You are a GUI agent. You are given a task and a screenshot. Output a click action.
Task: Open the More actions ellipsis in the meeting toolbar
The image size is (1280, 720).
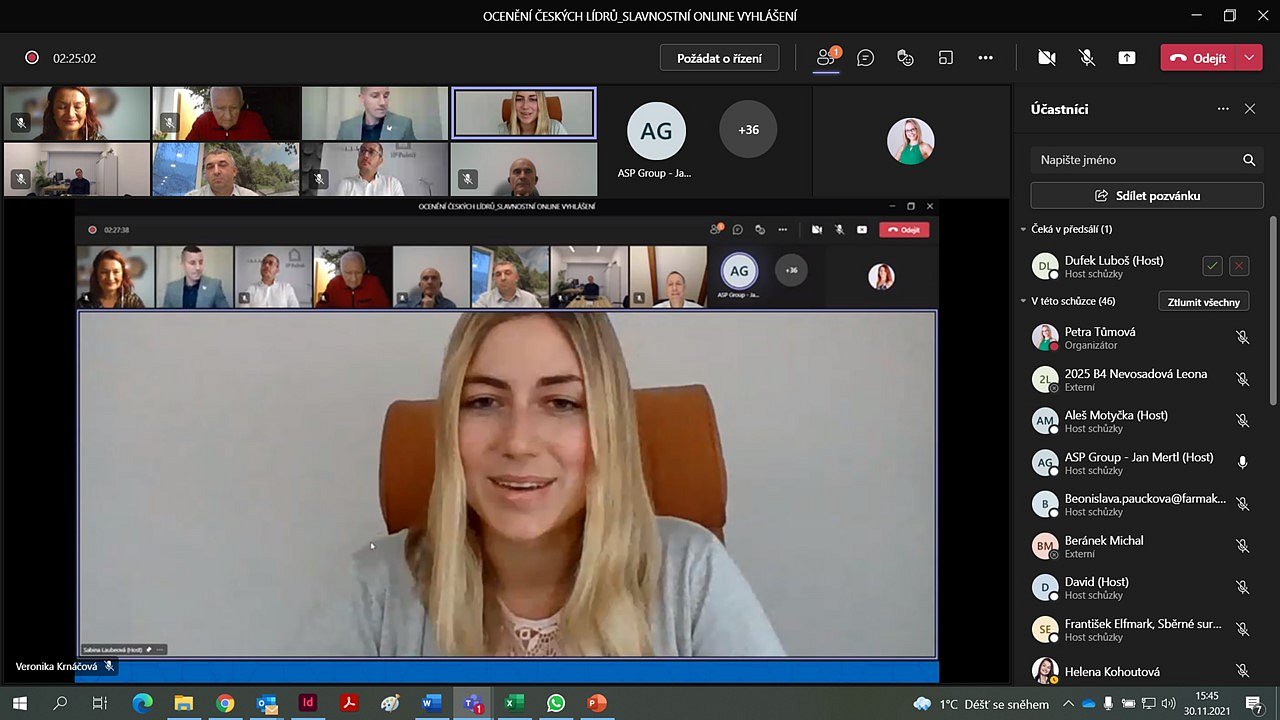pos(986,58)
